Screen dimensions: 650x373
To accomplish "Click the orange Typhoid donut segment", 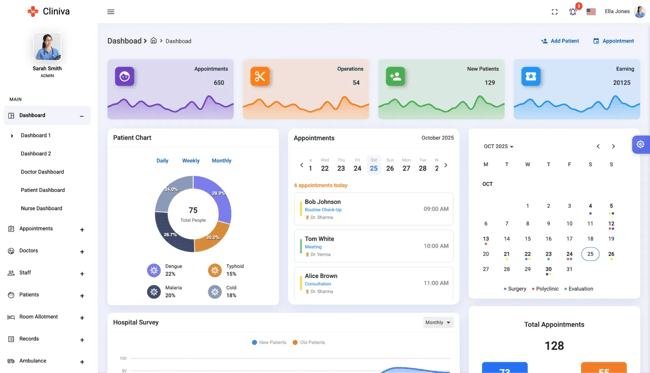I will tap(212, 238).
